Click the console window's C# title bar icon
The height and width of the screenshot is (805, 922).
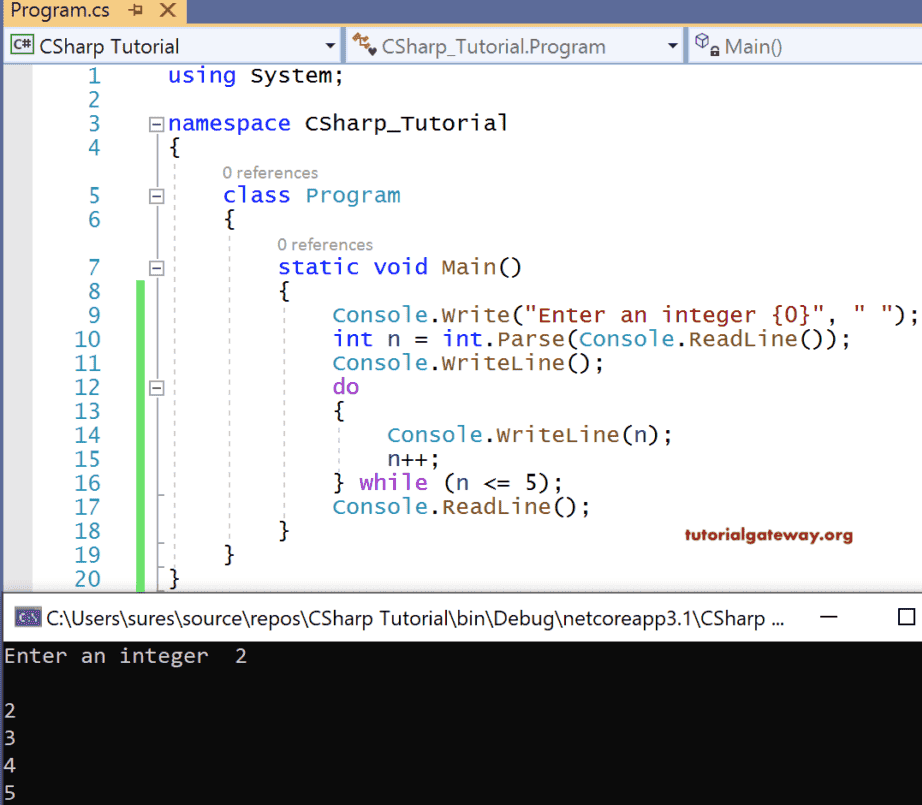[x=25, y=618]
